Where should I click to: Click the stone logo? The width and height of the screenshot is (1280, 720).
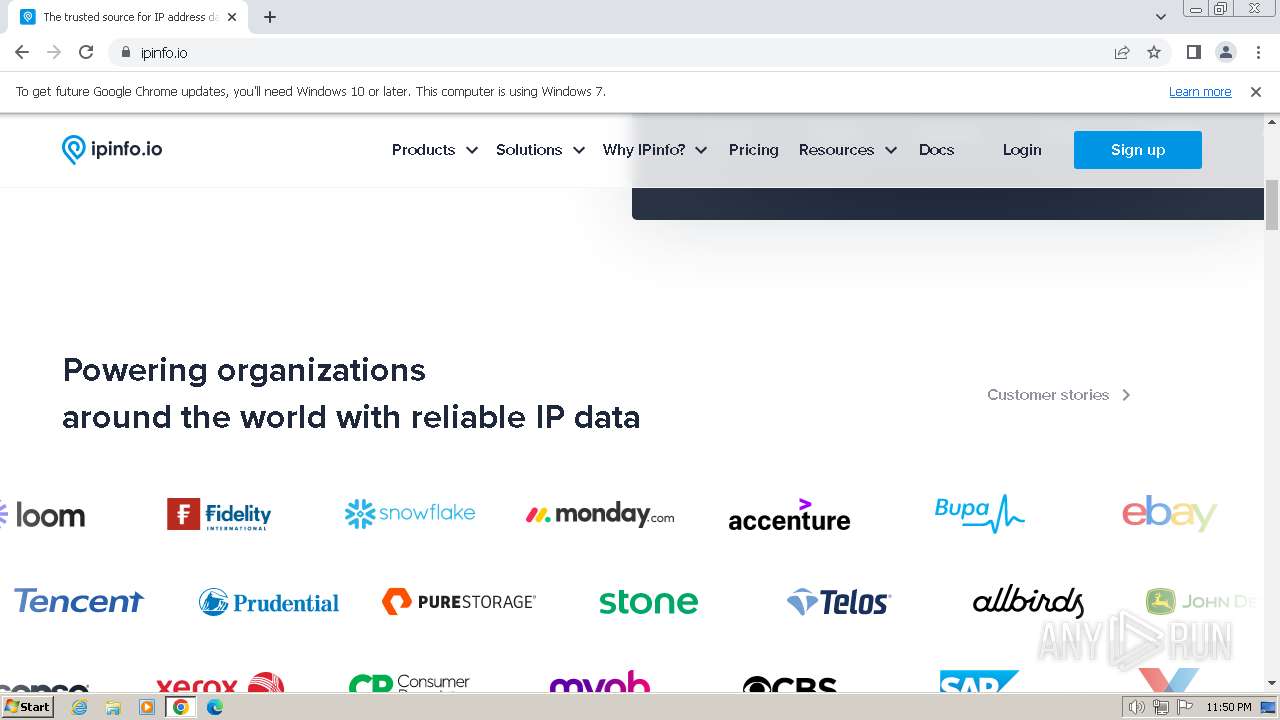[x=648, y=602]
